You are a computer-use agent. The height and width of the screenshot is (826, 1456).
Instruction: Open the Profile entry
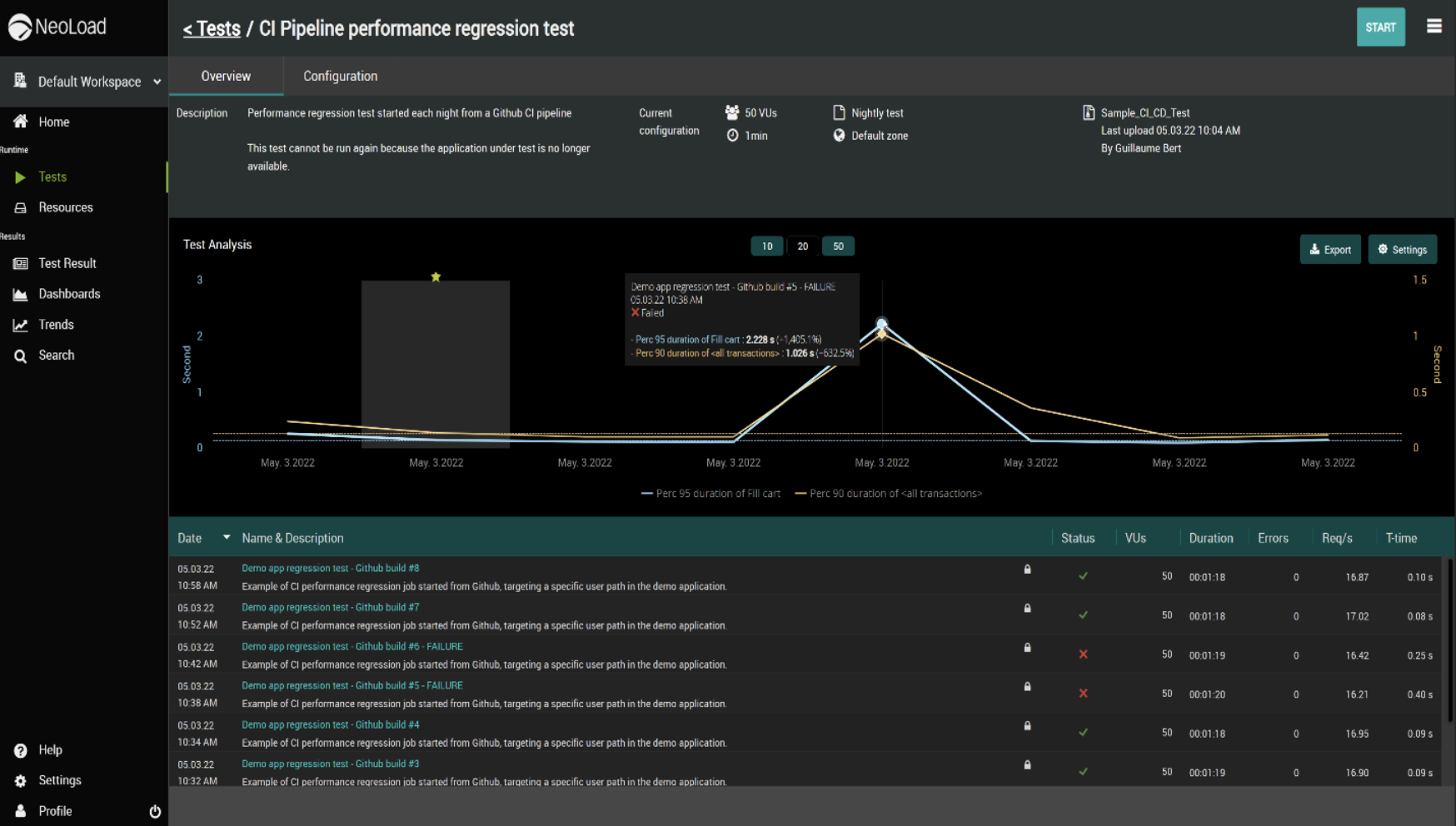(x=55, y=811)
